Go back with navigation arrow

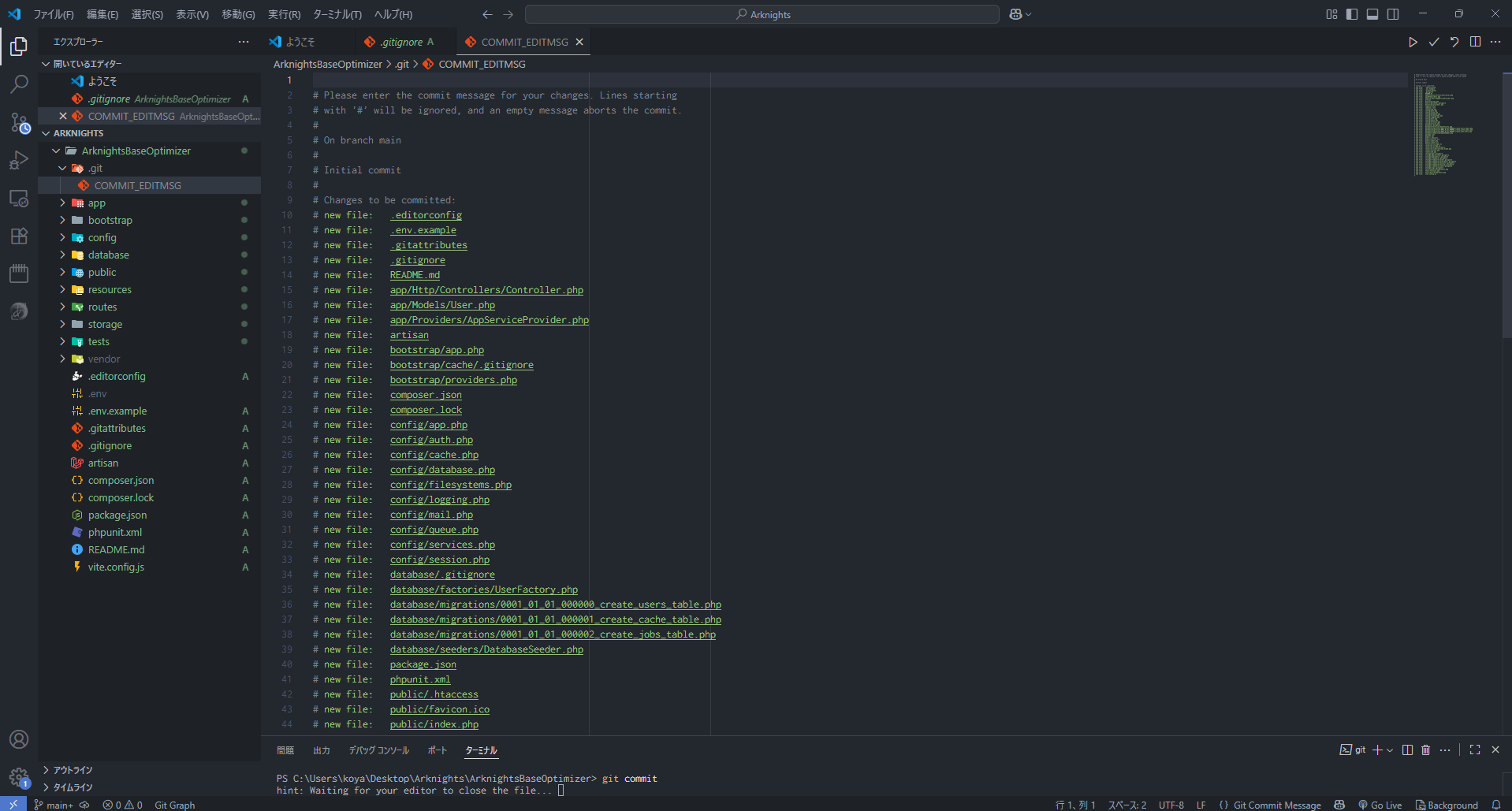487,14
